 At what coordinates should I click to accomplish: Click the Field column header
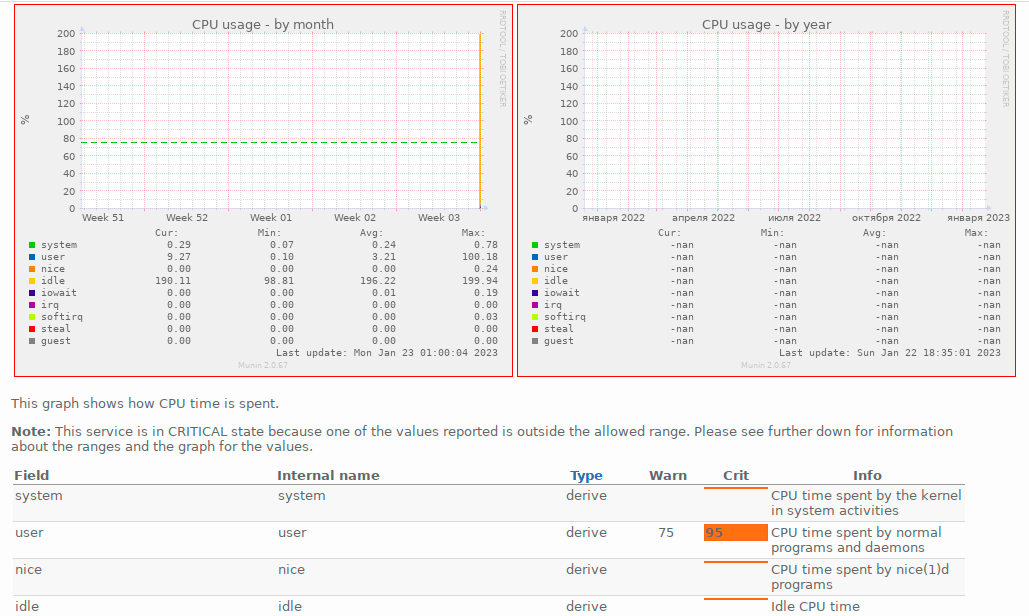click(32, 476)
